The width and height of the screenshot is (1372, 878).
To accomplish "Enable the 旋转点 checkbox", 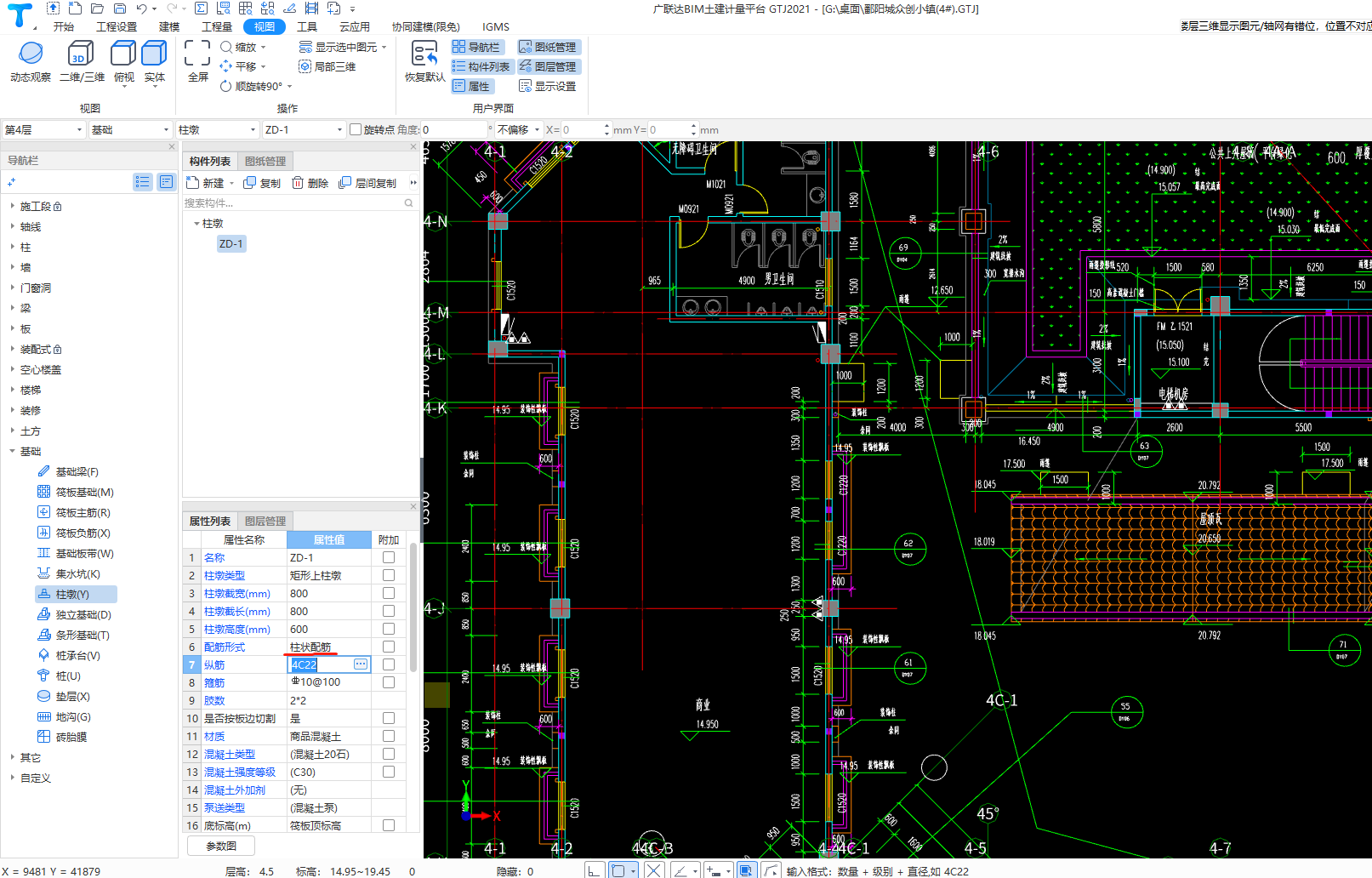I will coord(356,129).
